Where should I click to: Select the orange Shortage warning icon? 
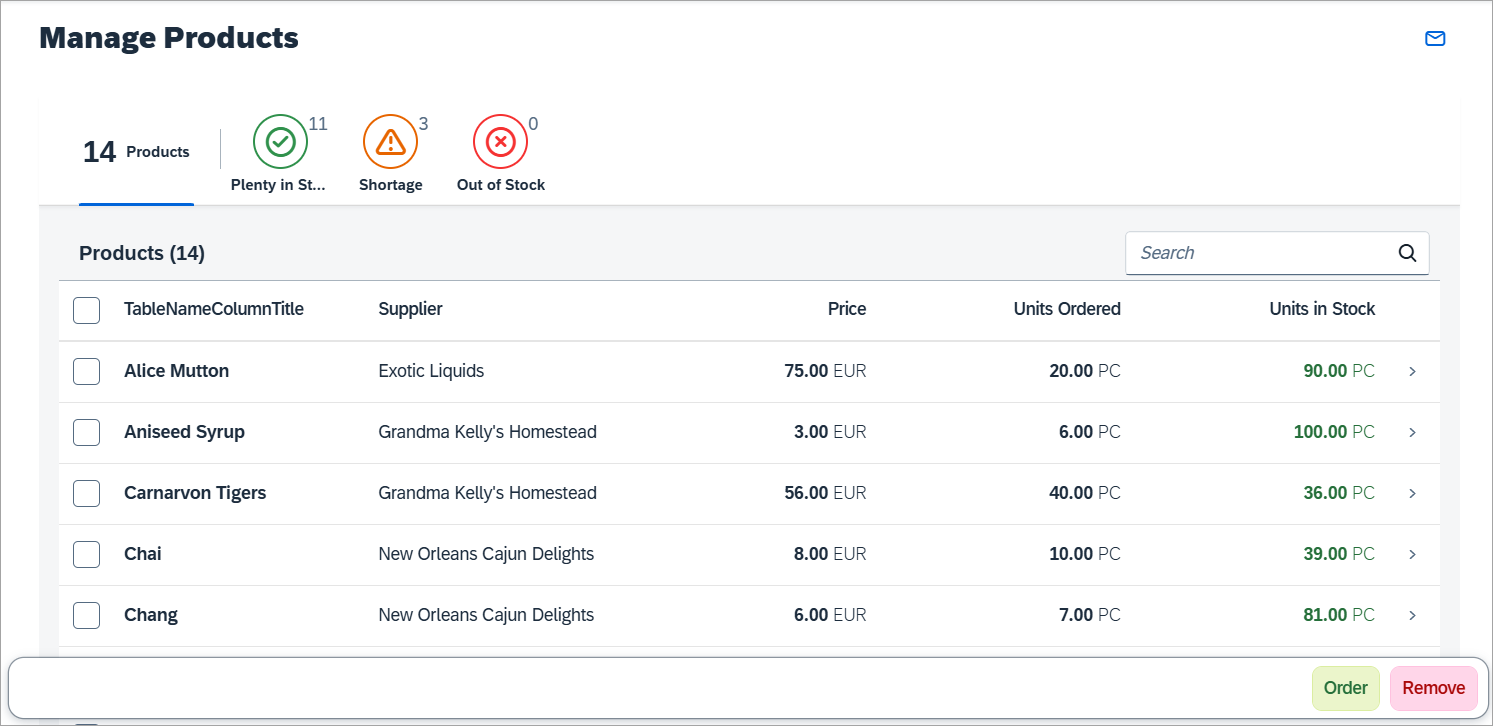click(x=390, y=143)
